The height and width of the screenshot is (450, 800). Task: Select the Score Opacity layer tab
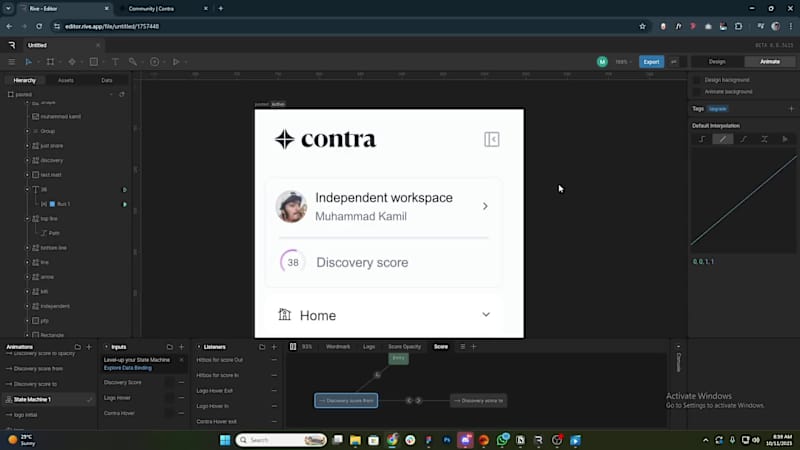[405, 346]
